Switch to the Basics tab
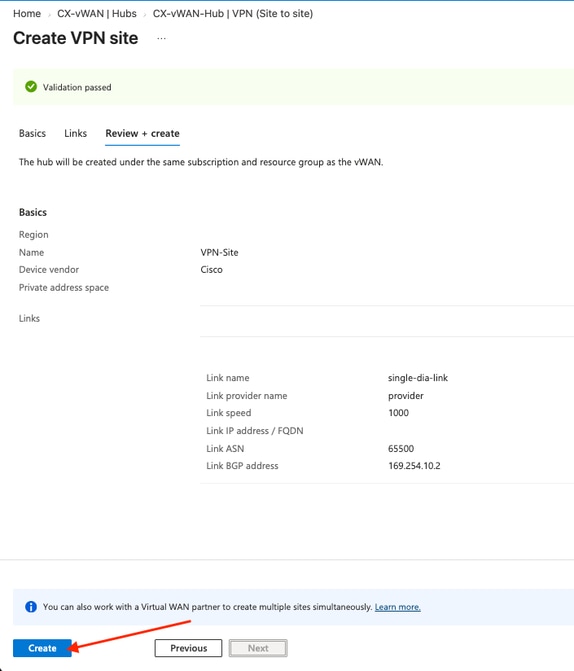The height and width of the screenshot is (671, 574). point(32,134)
